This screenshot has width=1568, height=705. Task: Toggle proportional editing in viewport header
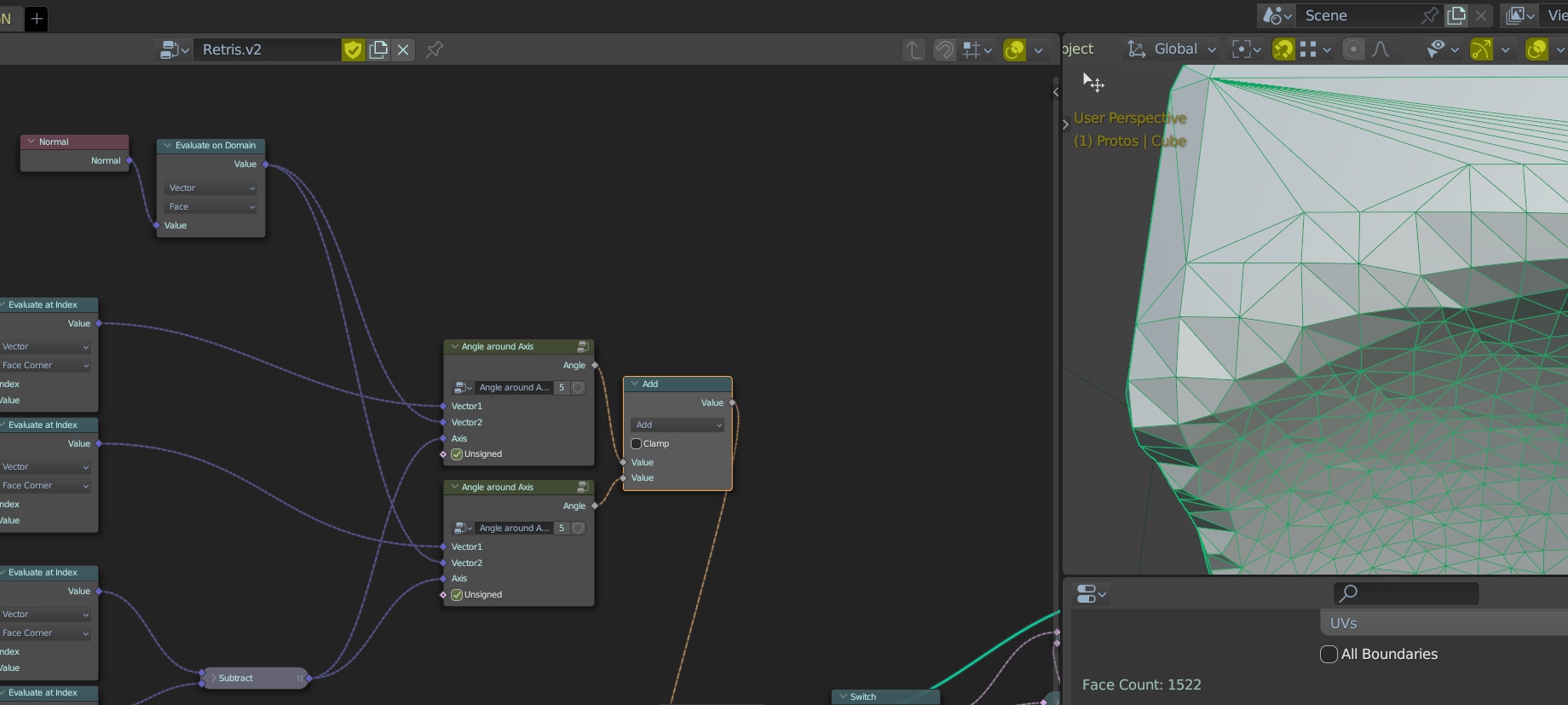click(1353, 49)
